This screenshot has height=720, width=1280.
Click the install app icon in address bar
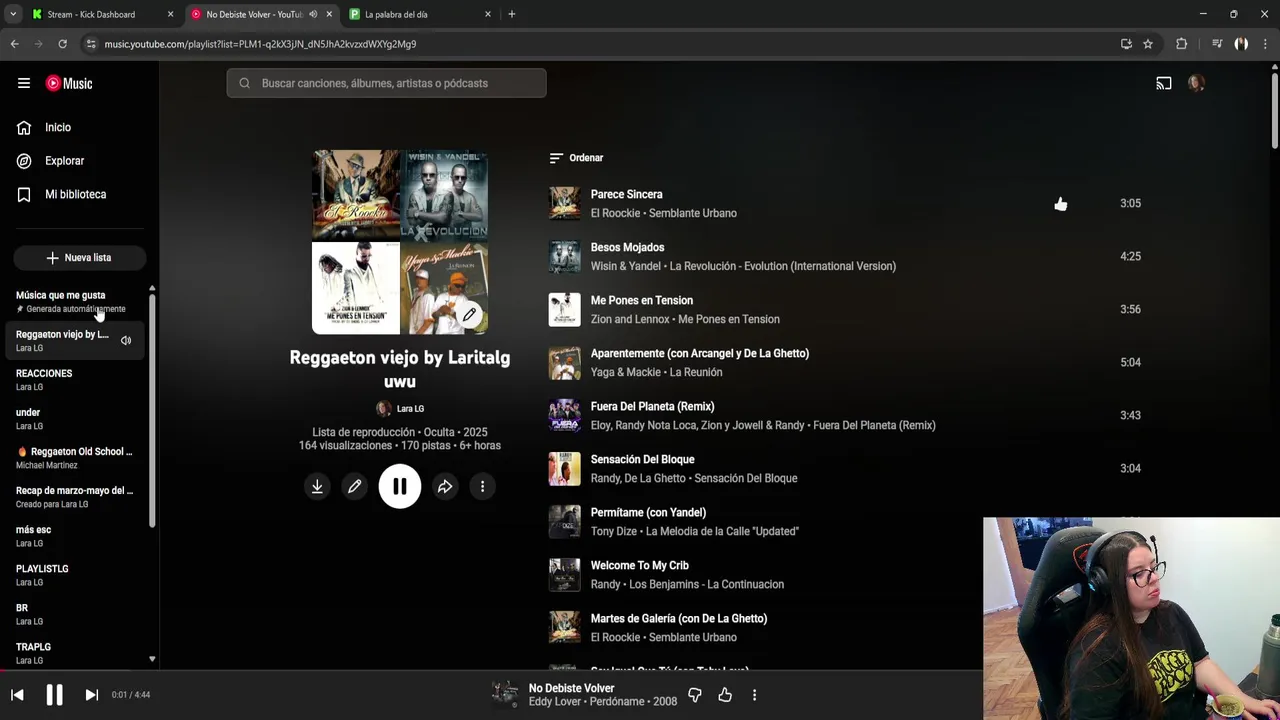(1126, 44)
